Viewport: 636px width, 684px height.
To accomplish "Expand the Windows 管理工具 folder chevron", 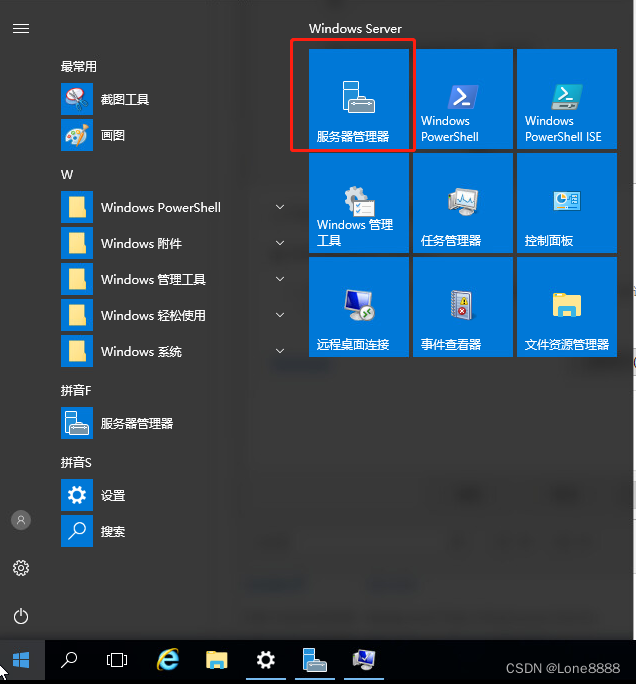I will (280, 279).
